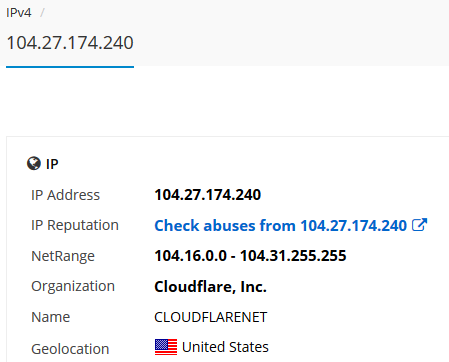Click the United States flag icon

pyautogui.click(x=166, y=347)
